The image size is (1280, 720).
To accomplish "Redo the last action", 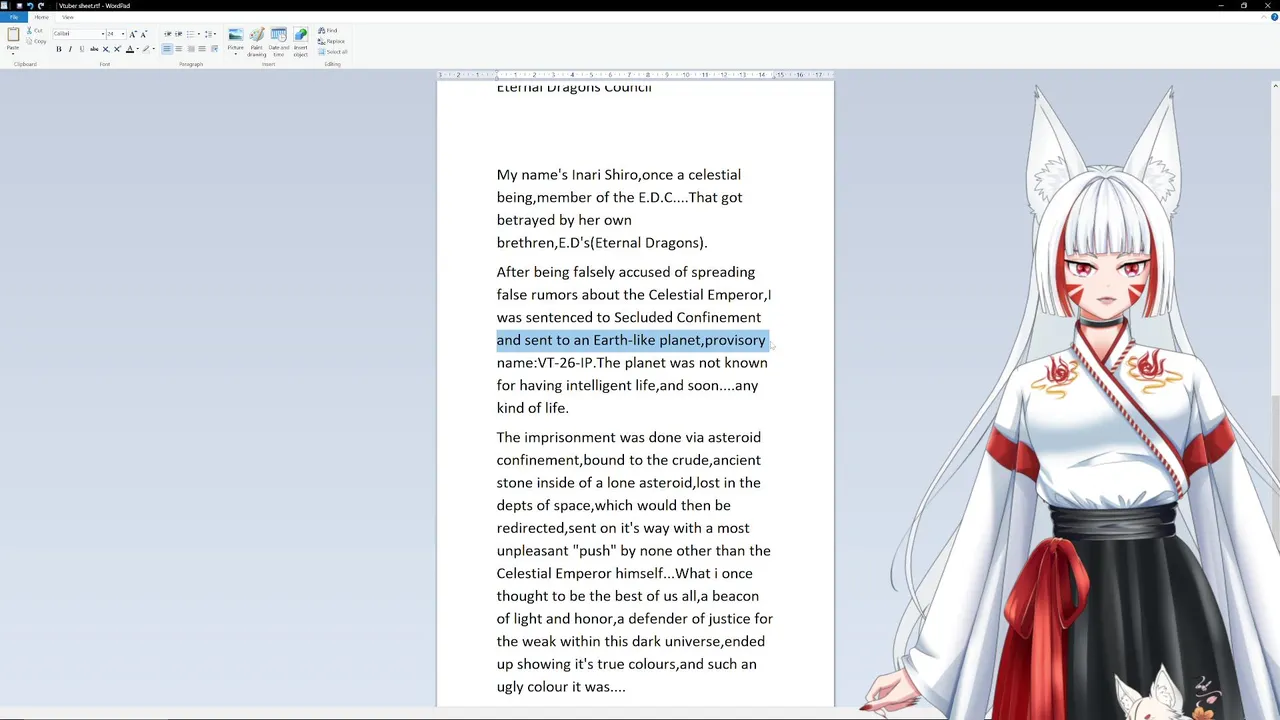I will 40,5.
